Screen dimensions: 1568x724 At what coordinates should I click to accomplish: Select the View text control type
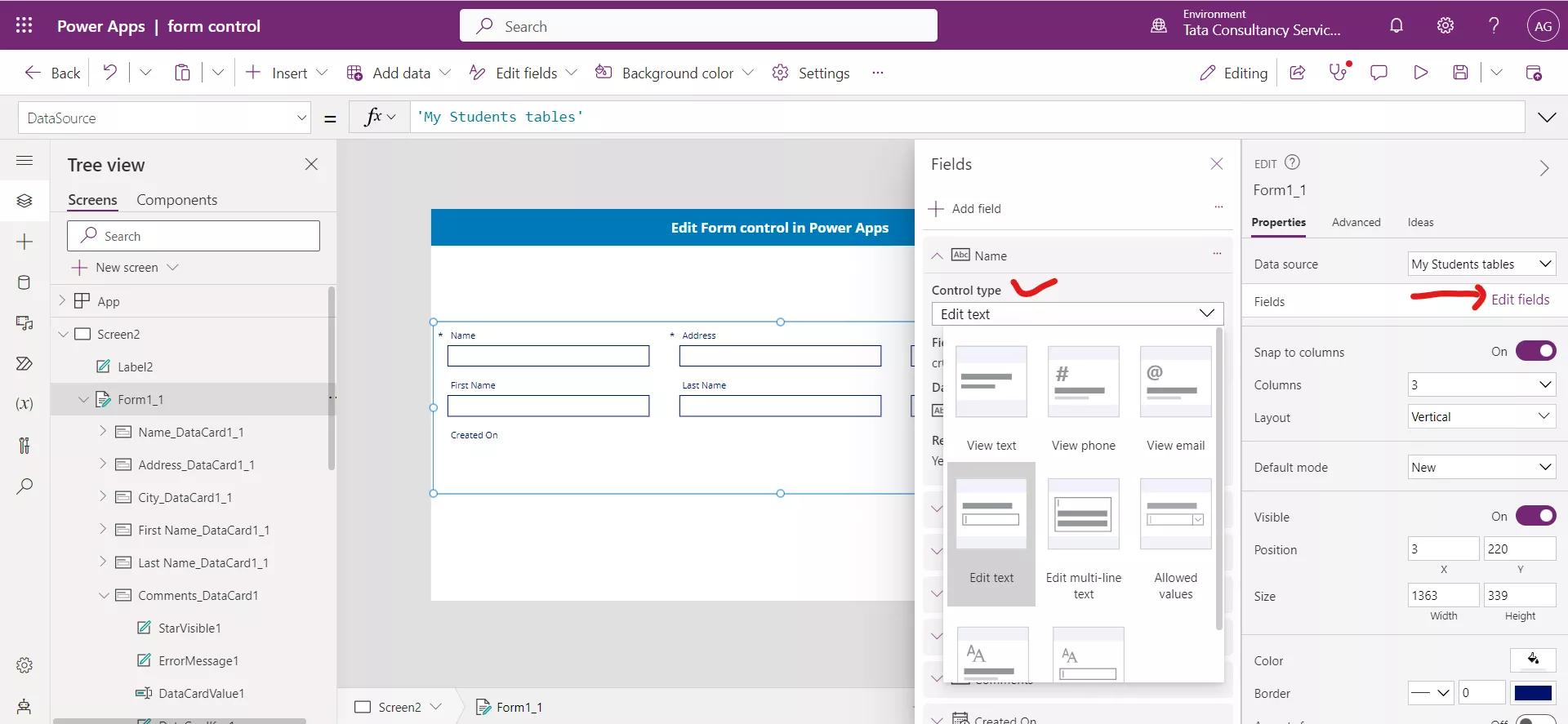(991, 399)
